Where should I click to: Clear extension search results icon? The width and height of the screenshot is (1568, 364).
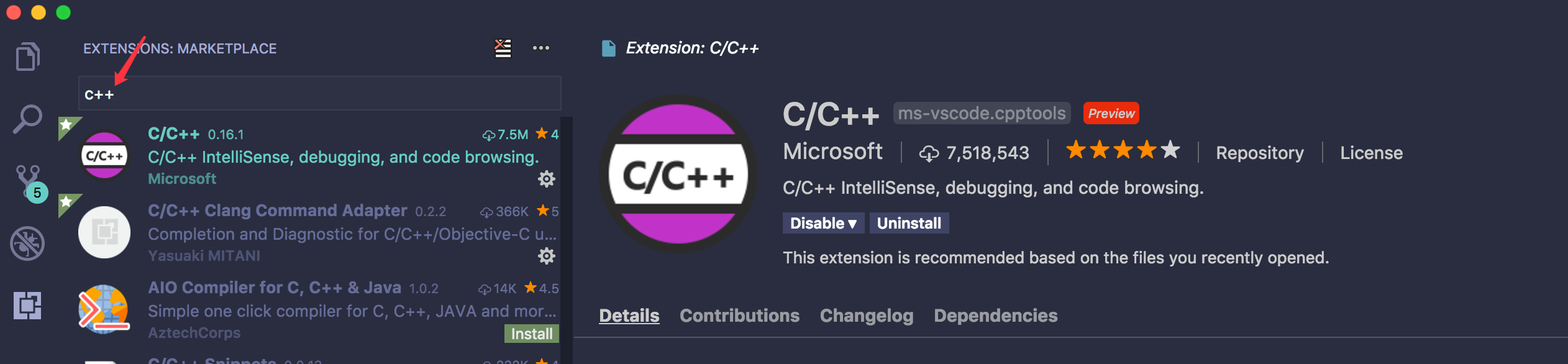click(x=503, y=48)
